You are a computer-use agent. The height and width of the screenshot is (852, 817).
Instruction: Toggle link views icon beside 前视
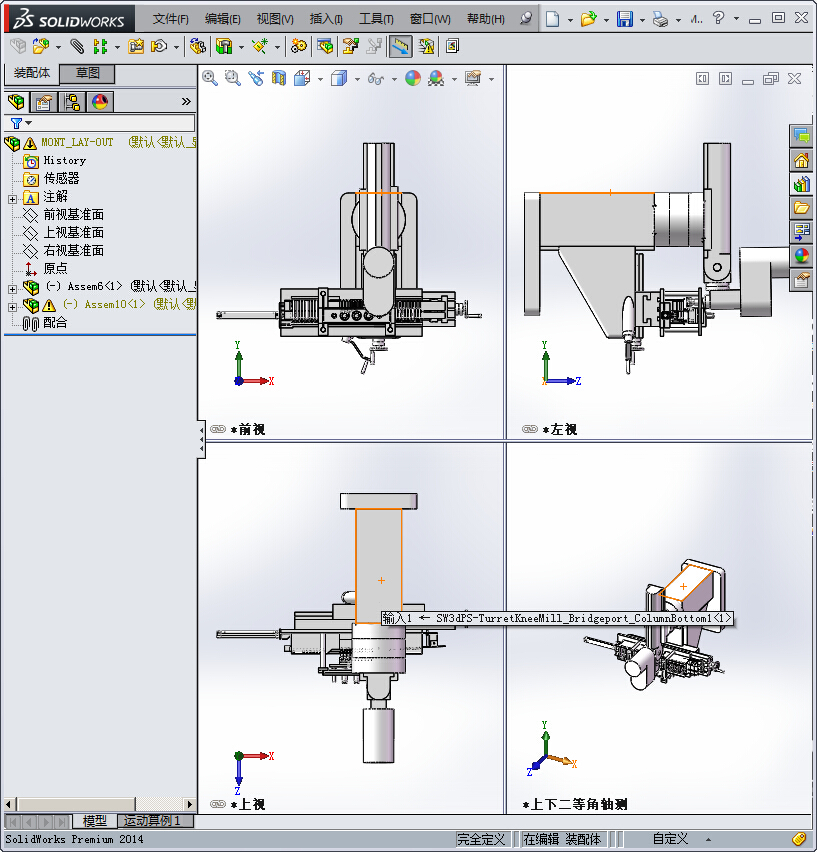pyautogui.click(x=218, y=429)
